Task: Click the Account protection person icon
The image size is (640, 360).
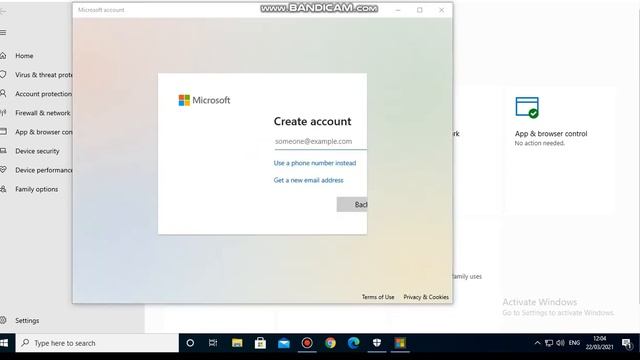Action: (x=3, y=93)
